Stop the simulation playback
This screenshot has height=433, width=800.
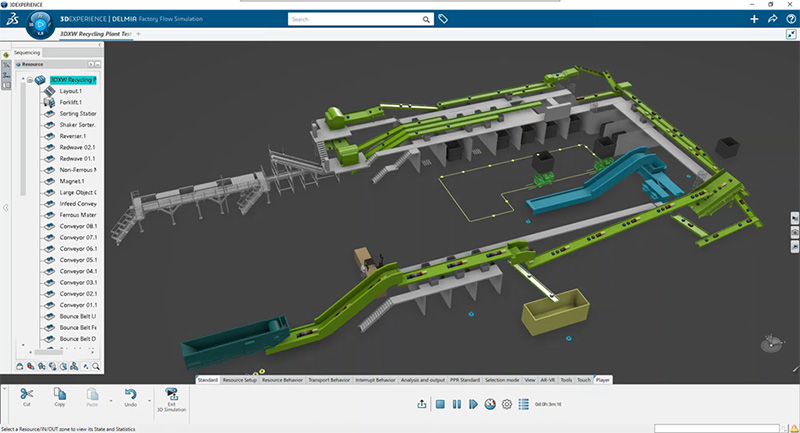click(440, 404)
